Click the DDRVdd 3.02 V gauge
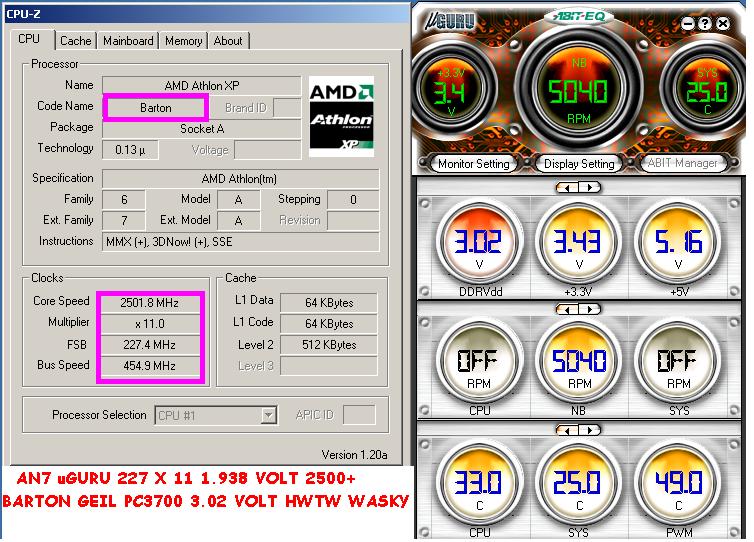Screen dimensions: 754x542 (x=479, y=243)
